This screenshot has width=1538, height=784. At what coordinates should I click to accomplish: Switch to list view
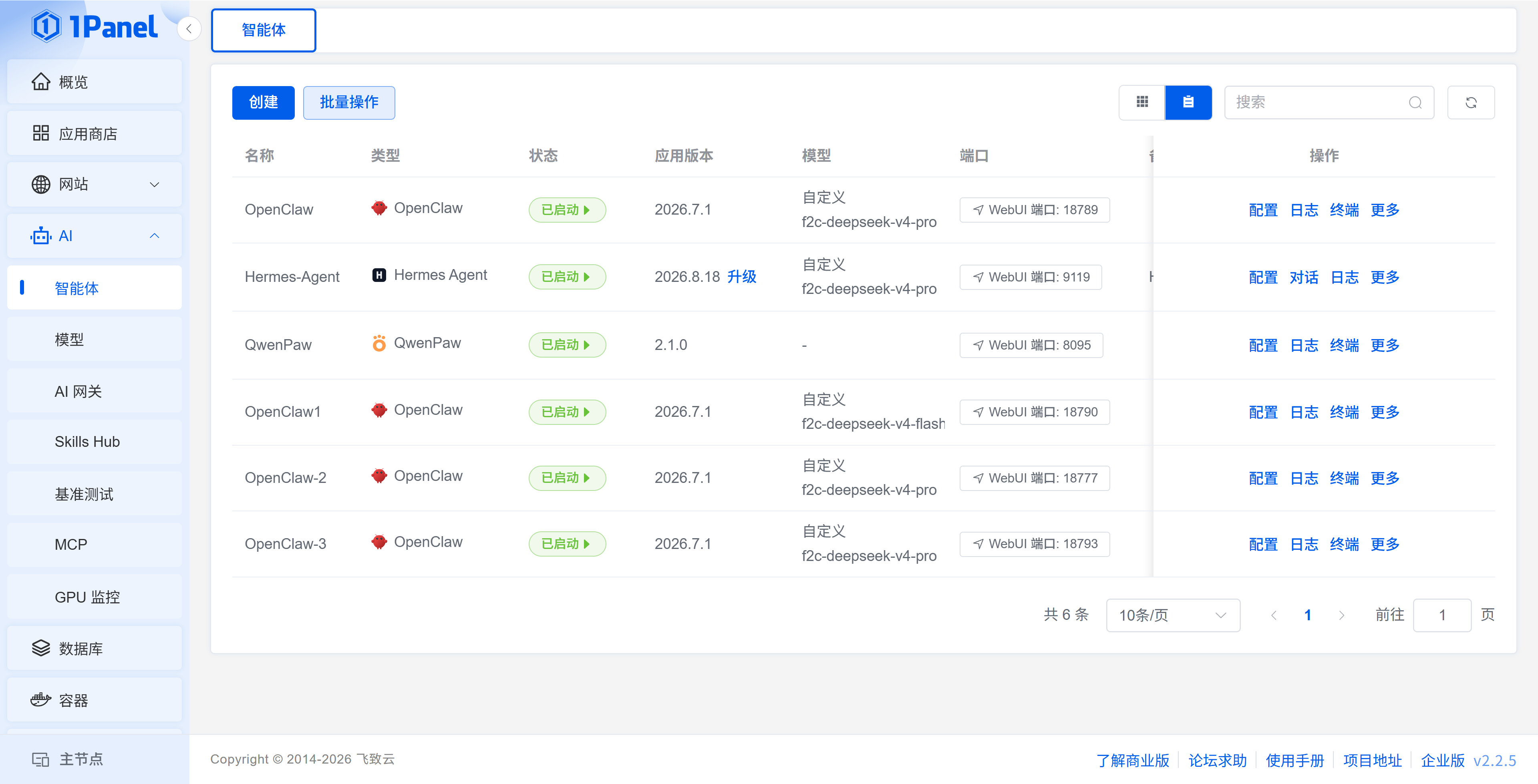point(1188,102)
